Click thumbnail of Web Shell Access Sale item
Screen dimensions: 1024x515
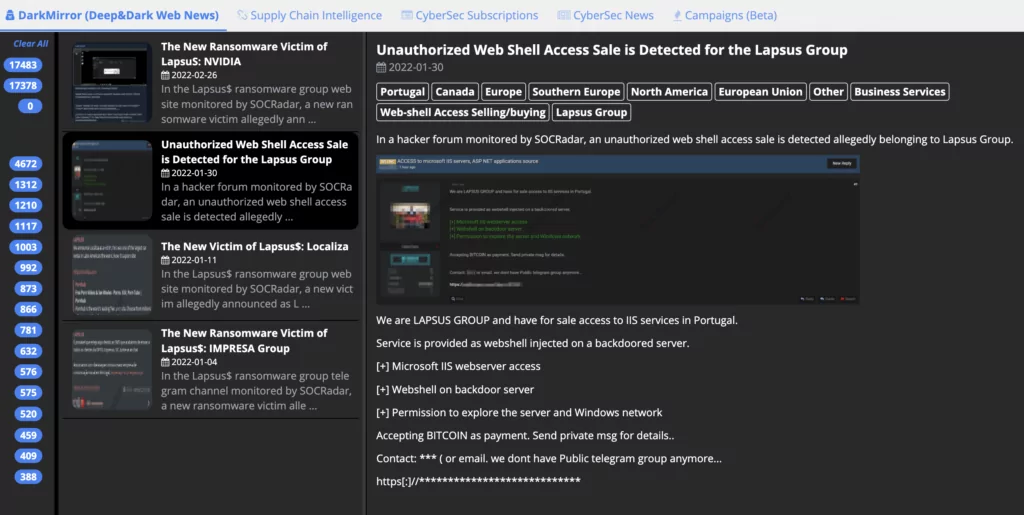tap(112, 180)
